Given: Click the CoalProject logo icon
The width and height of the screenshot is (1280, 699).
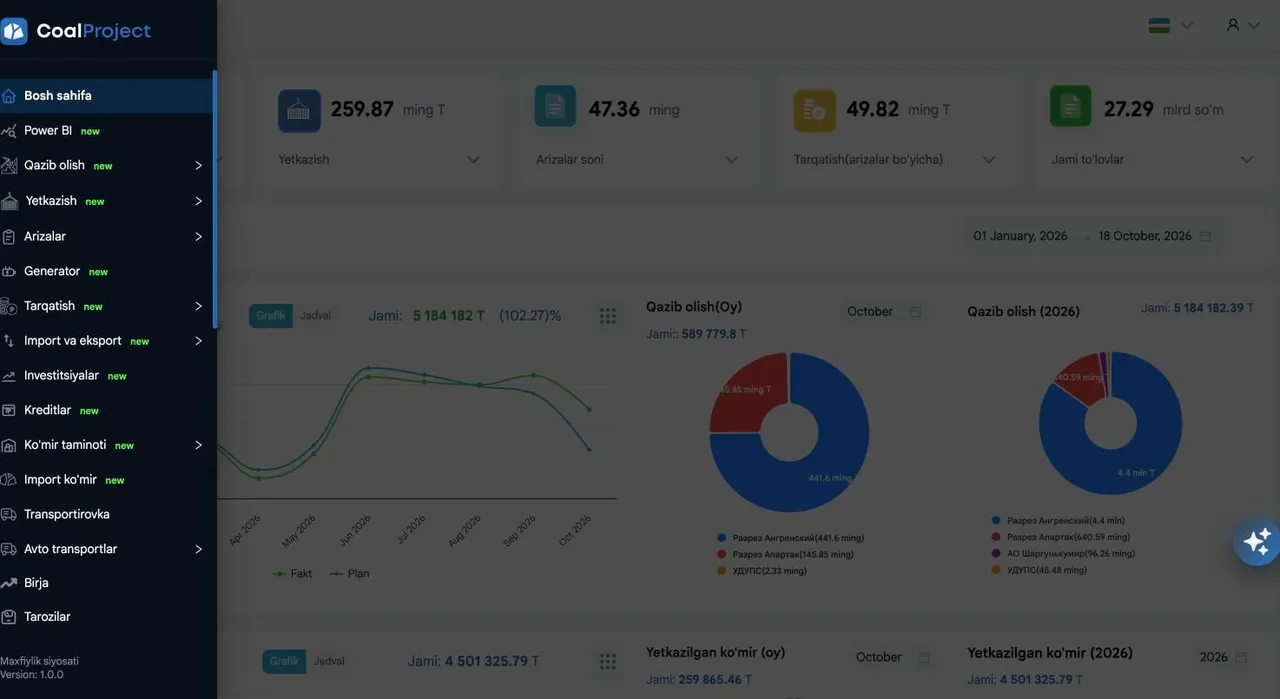Looking at the screenshot, I should [x=13, y=31].
